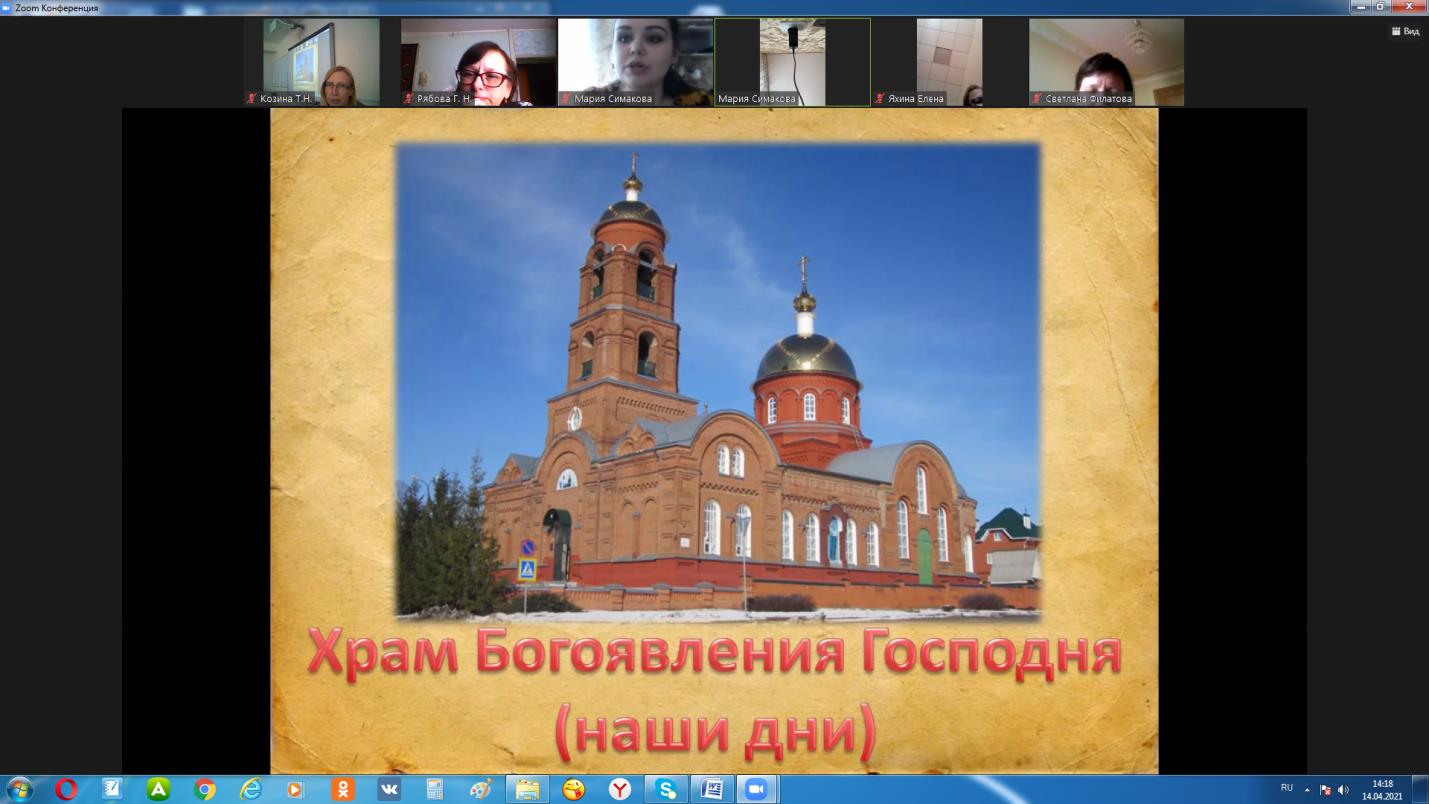1429x804 pixels.
Task: Switch to Skype in the taskbar
Action: pyautogui.click(x=666, y=789)
